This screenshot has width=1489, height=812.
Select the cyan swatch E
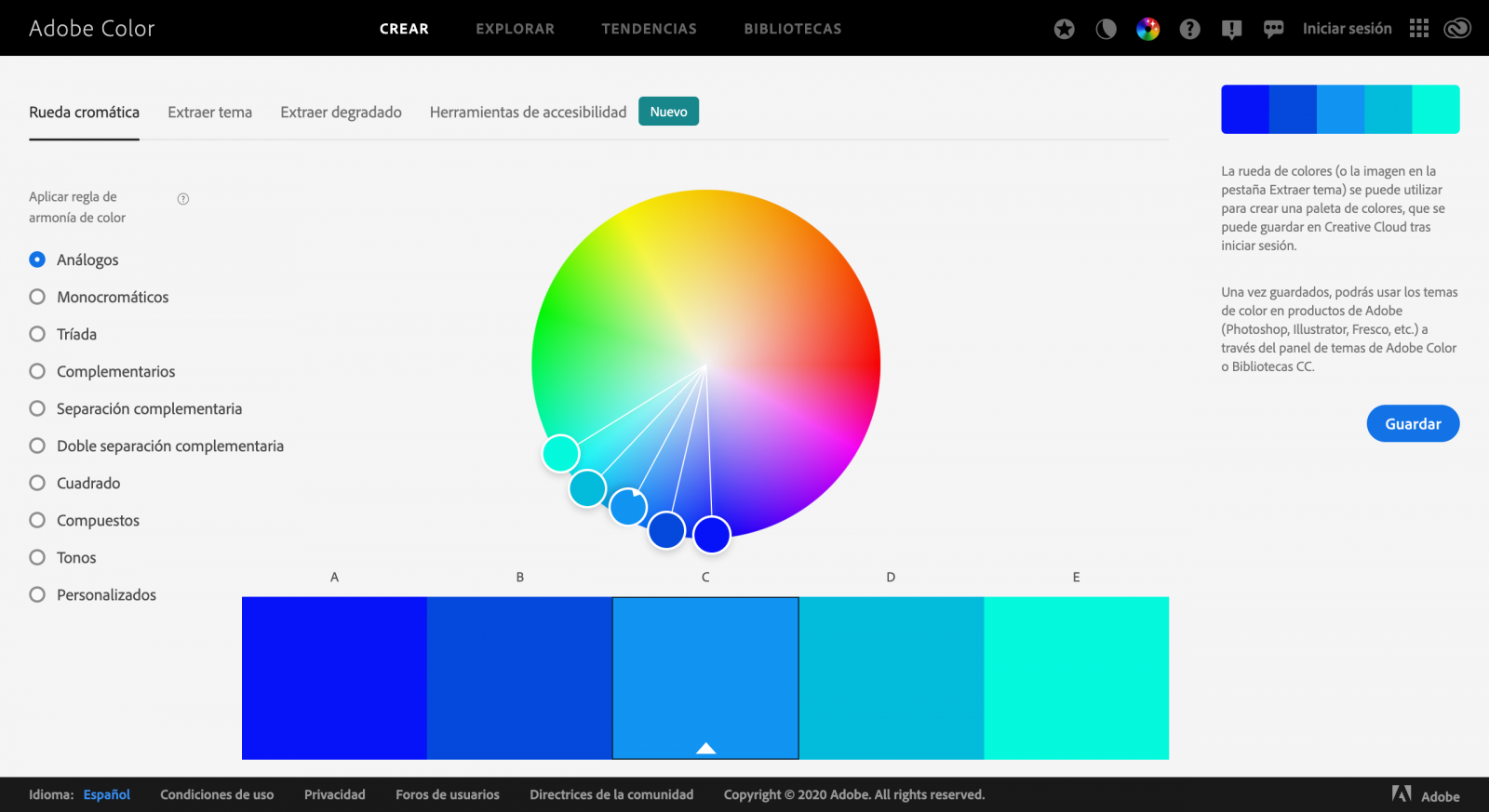point(1076,678)
